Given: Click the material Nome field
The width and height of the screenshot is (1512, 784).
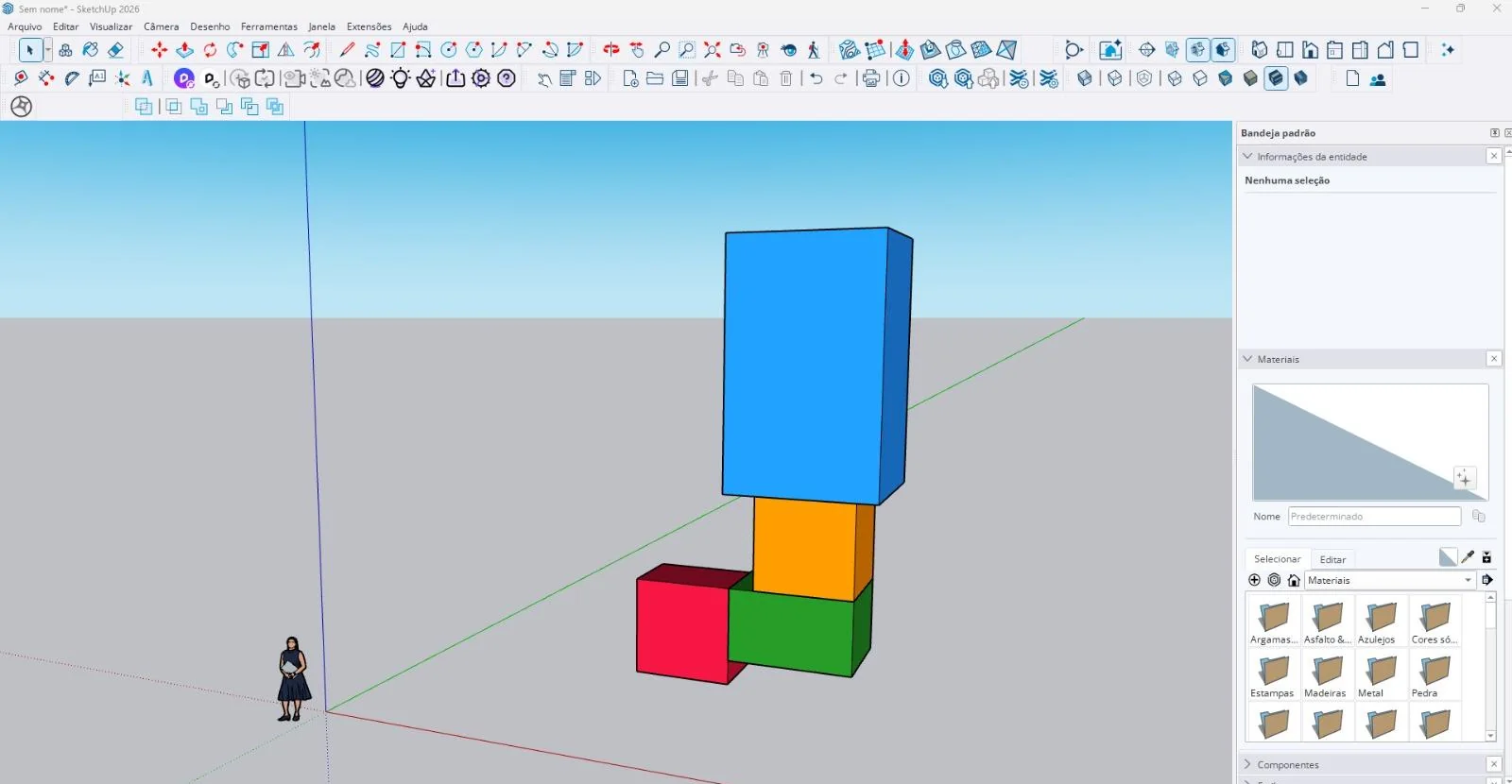Looking at the screenshot, I should click(1374, 517).
